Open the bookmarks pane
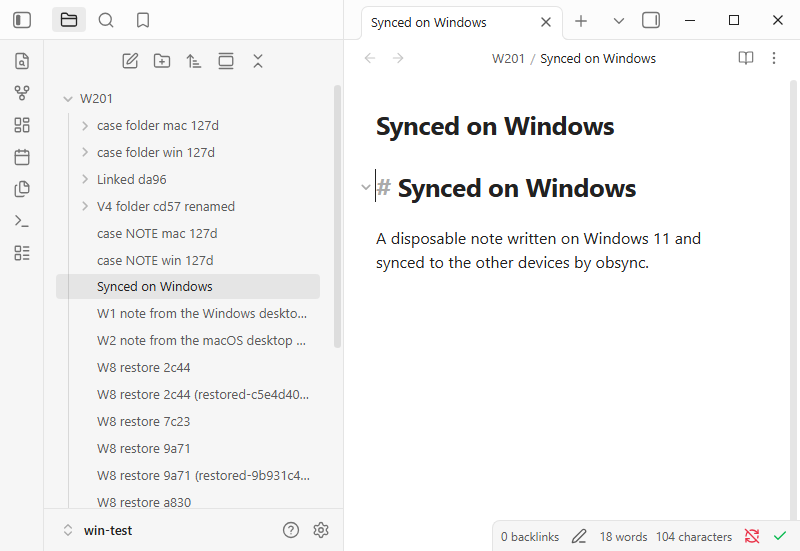This screenshot has height=551, width=800. coord(143,20)
